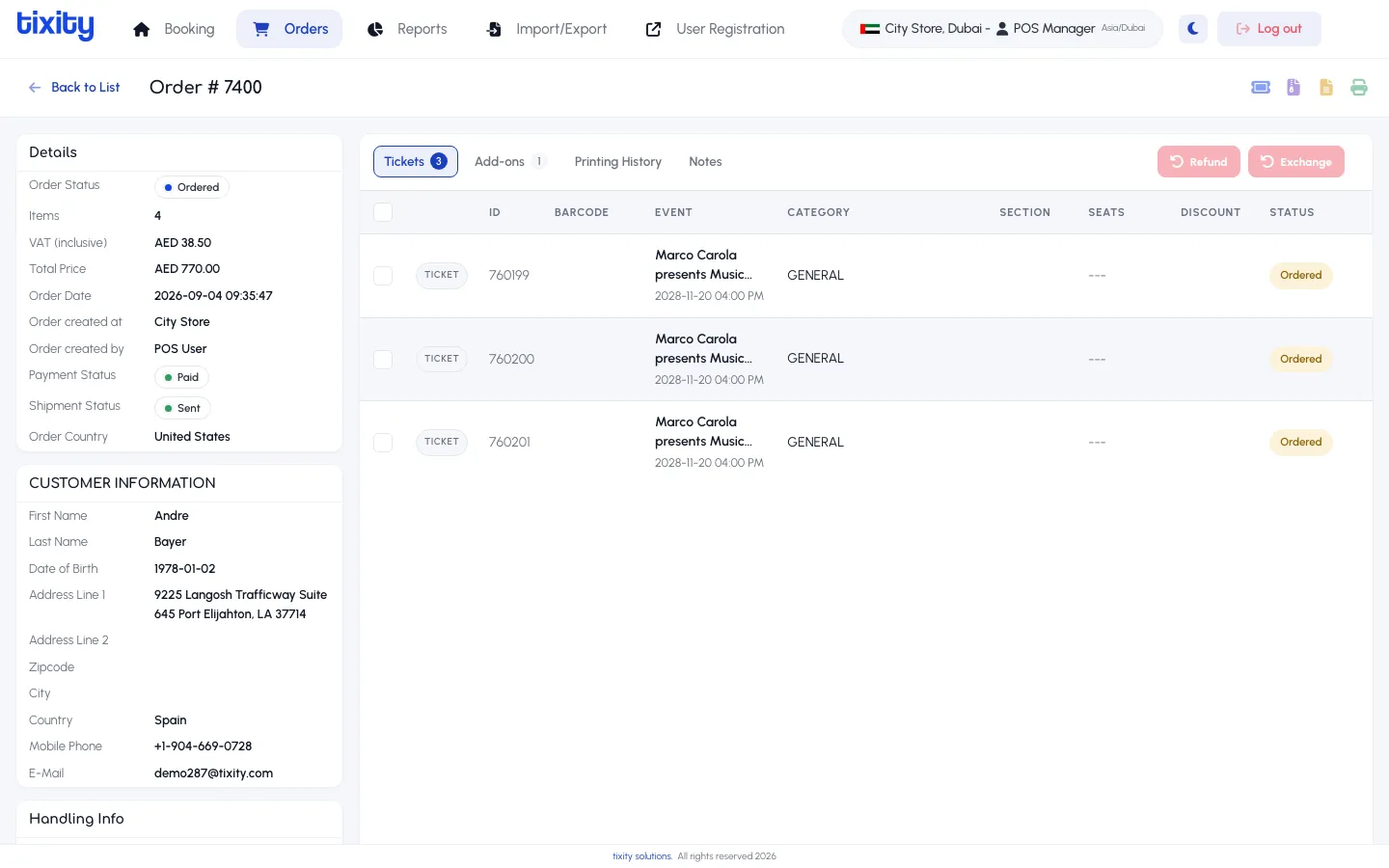
Task: Click the Ordered status of ticket 760199
Action: (x=1301, y=276)
